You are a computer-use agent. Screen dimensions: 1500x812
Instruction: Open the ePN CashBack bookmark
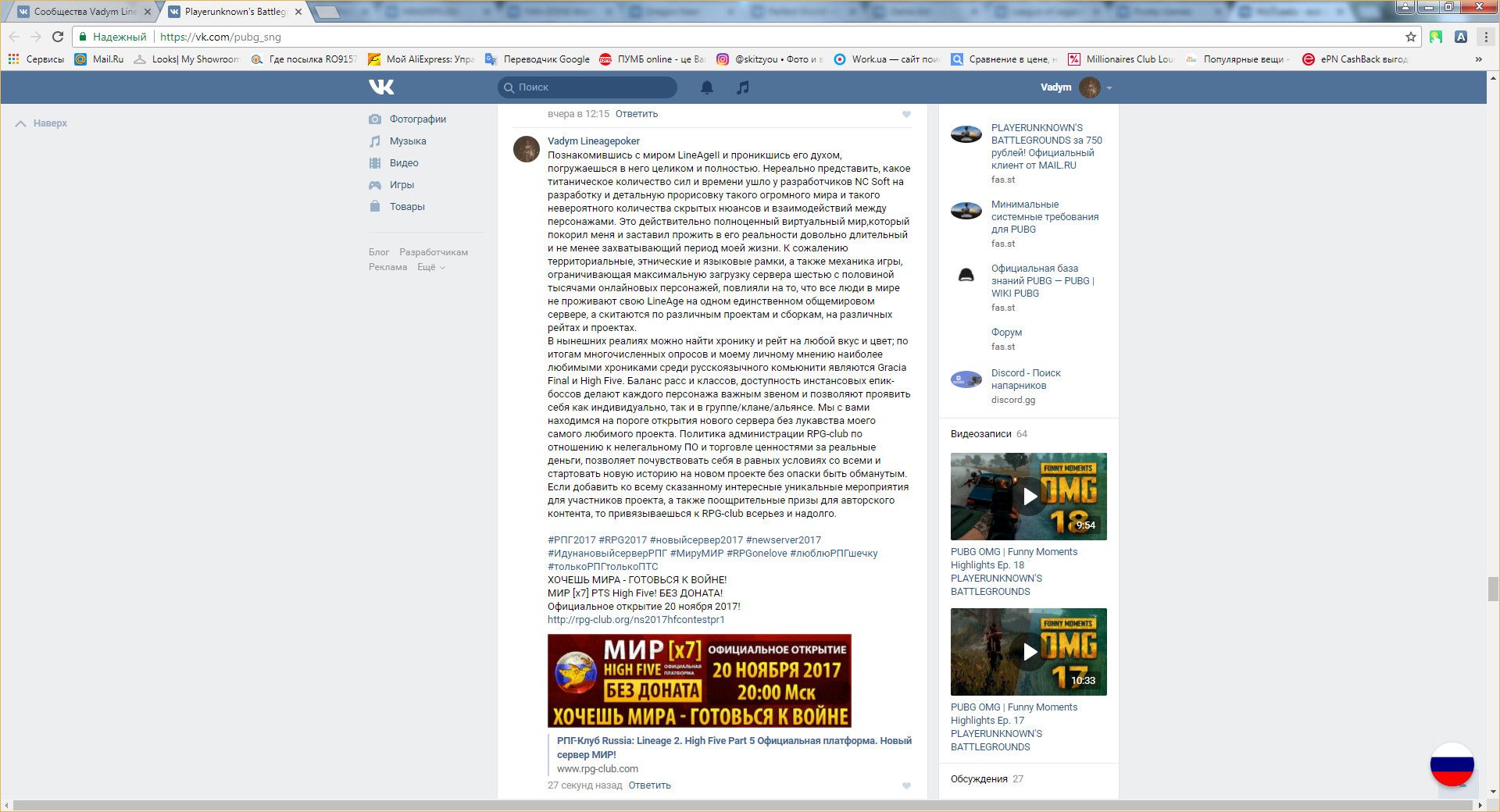[1355, 59]
